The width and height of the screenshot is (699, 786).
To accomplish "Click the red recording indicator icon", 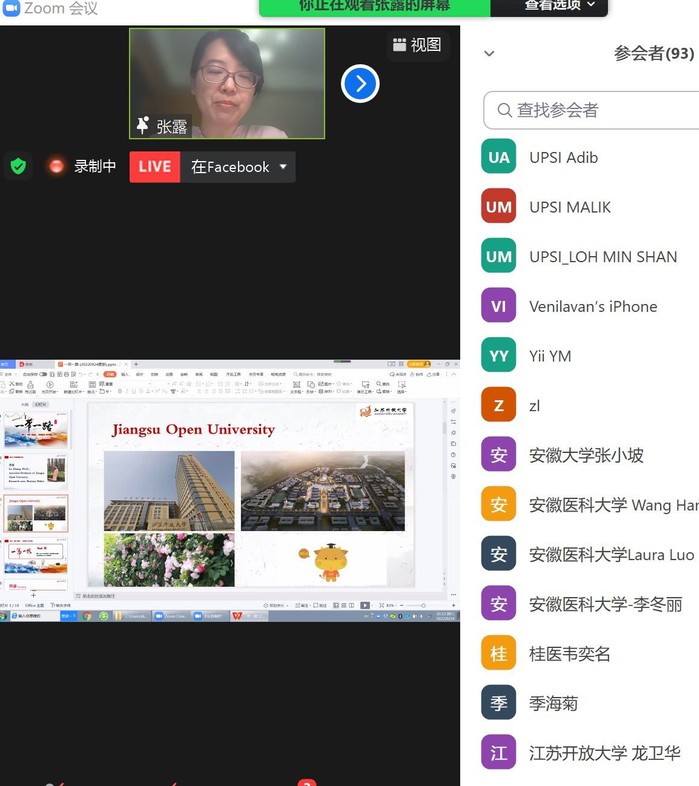I will 57,166.
